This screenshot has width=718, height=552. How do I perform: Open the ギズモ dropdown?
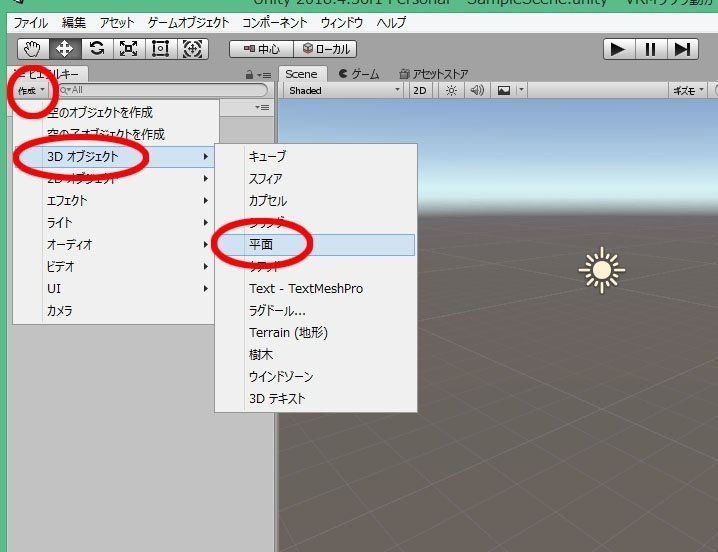[688, 91]
